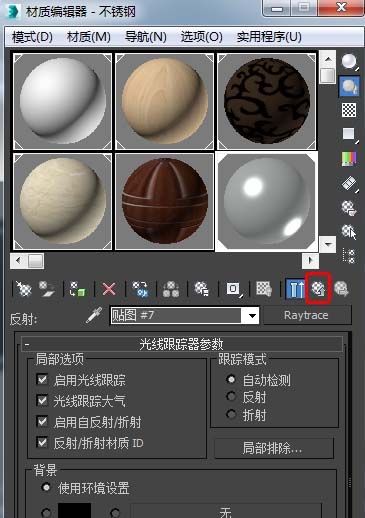Viewport: 365px width, 518px height.
Task: Click the Make Material Copy icon
Action: point(140,289)
